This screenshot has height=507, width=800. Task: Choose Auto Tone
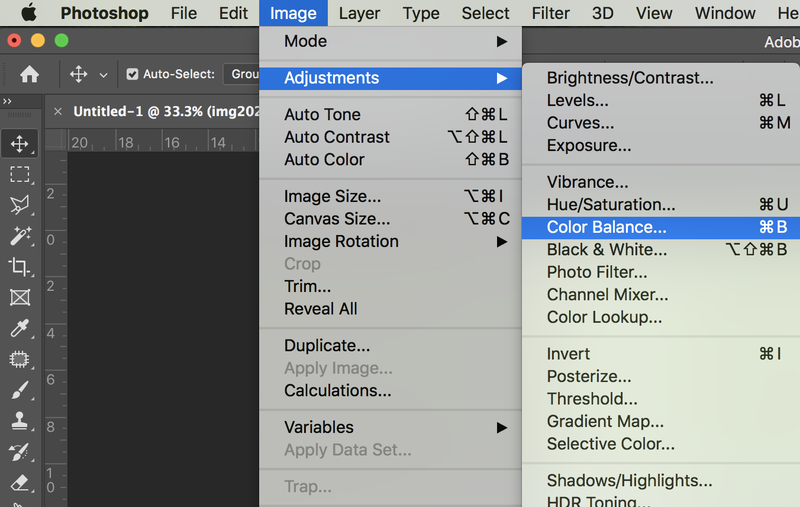point(390,114)
